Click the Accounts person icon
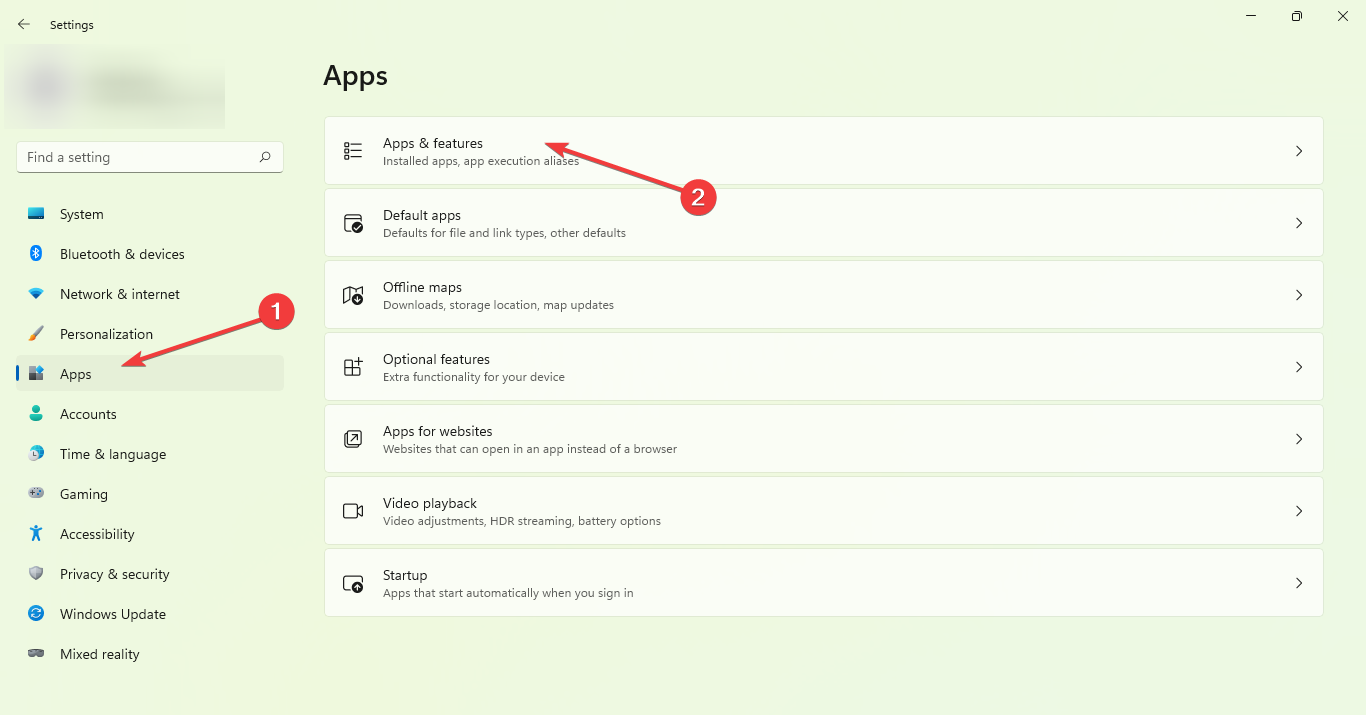1366x715 pixels. tap(36, 414)
